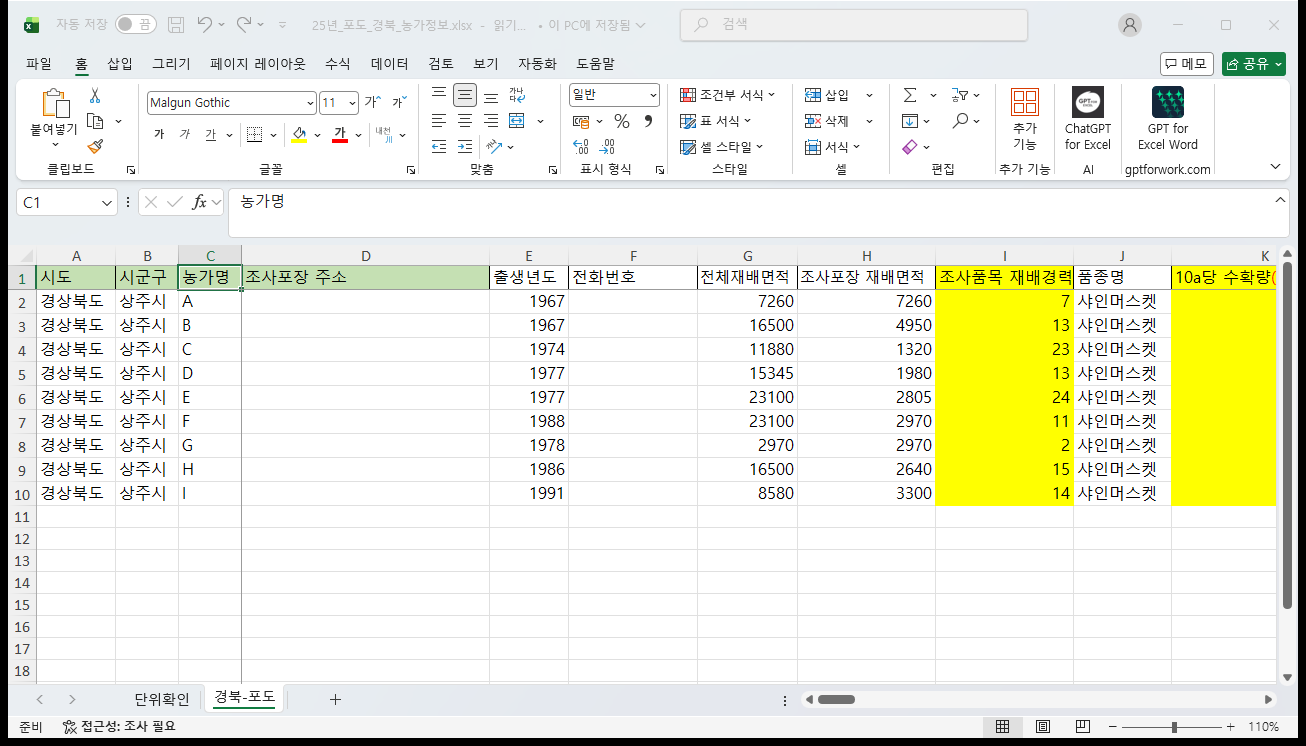
Task: Apply the red font color button
Action: (340, 135)
